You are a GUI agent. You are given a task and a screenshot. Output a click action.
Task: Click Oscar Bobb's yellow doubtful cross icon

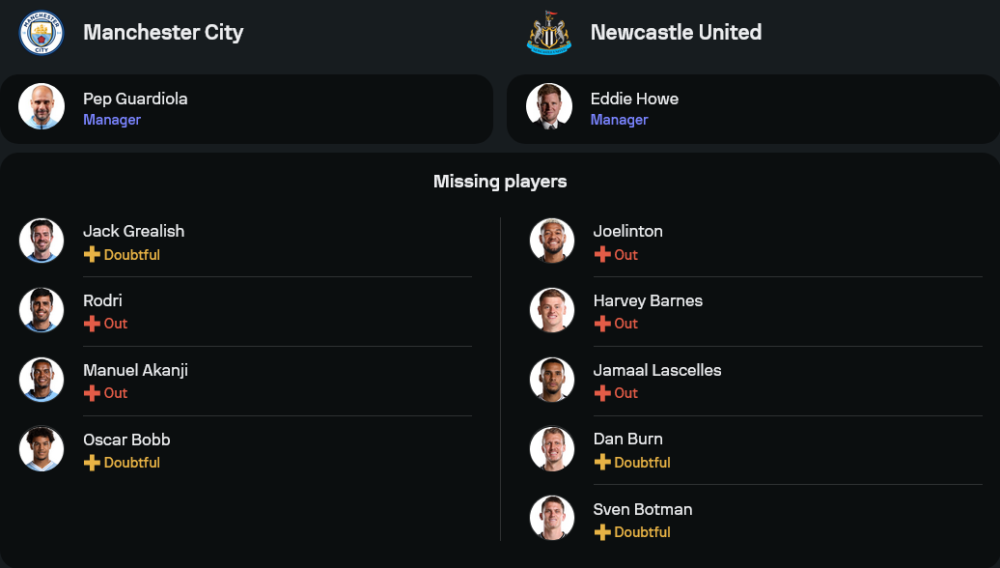(92, 463)
